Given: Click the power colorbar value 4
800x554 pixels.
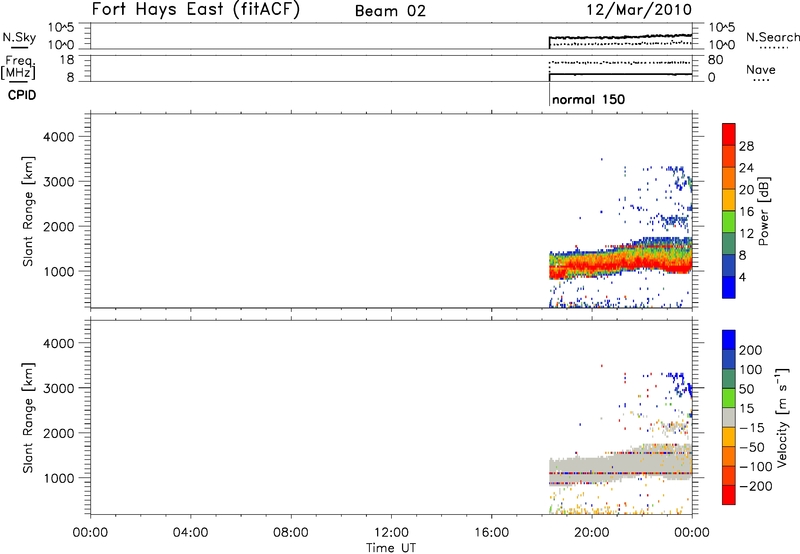Looking at the screenshot, I should 742,277.
